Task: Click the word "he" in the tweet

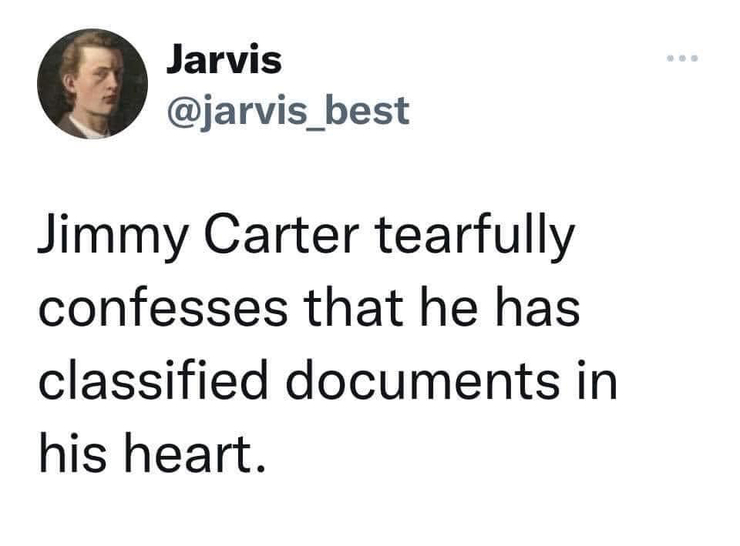Action: [448, 307]
